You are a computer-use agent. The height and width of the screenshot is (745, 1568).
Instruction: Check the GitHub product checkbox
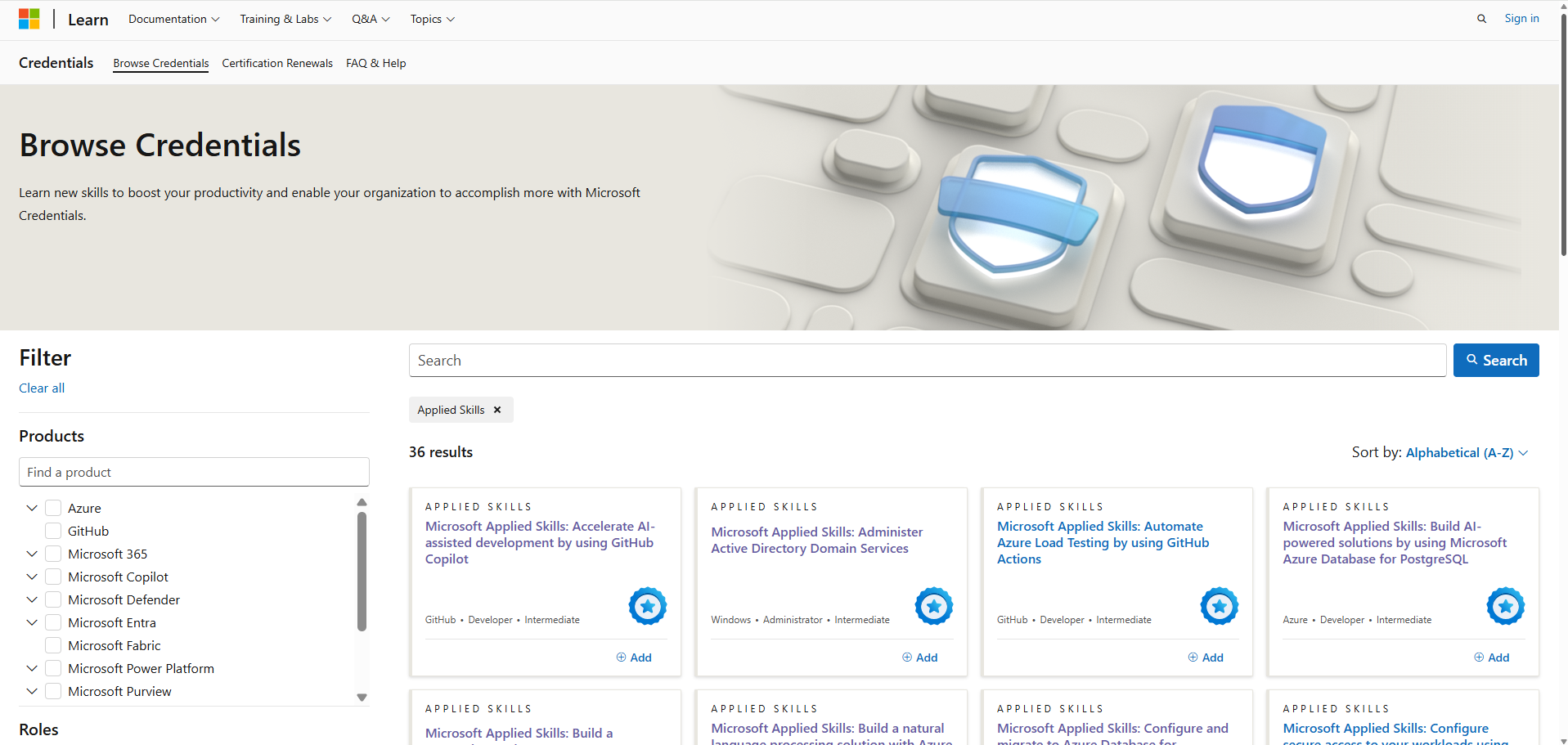pyautogui.click(x=53, y=531)
